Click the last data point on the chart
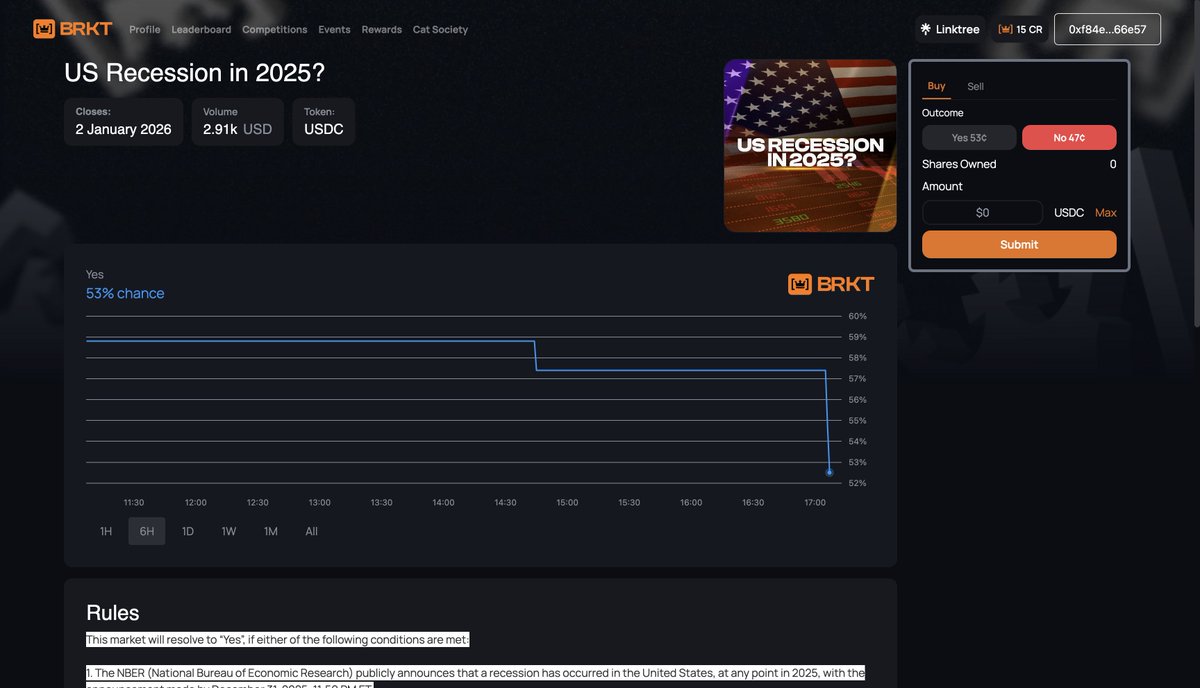The image size is (1200, 688). [x=829, y=472]
